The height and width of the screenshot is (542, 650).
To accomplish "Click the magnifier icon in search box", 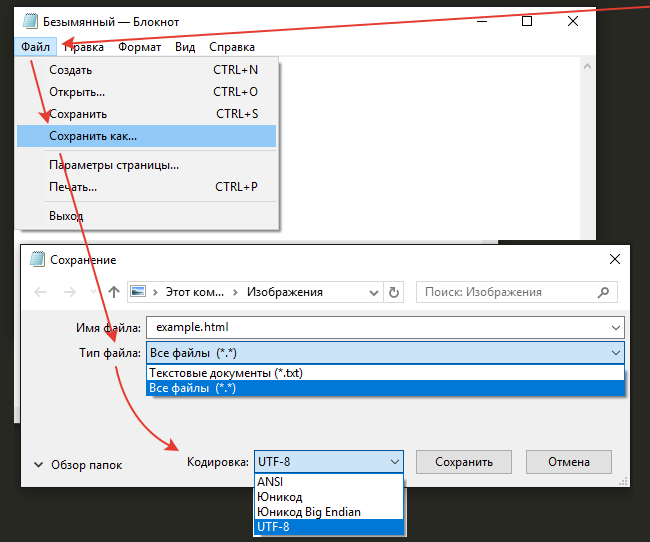I will point(604,292).
